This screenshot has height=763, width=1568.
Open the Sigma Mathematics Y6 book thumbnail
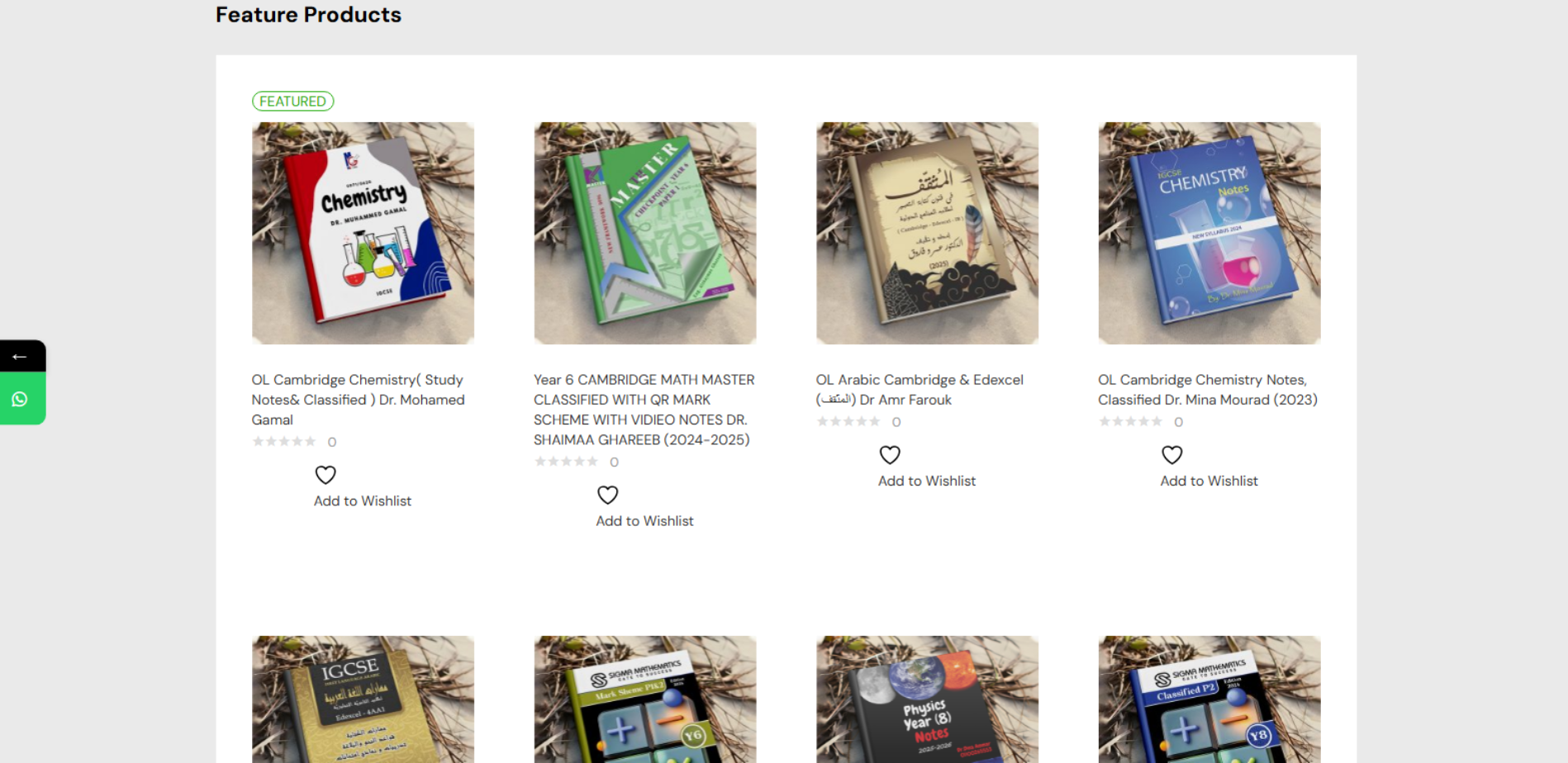(645, 699)
